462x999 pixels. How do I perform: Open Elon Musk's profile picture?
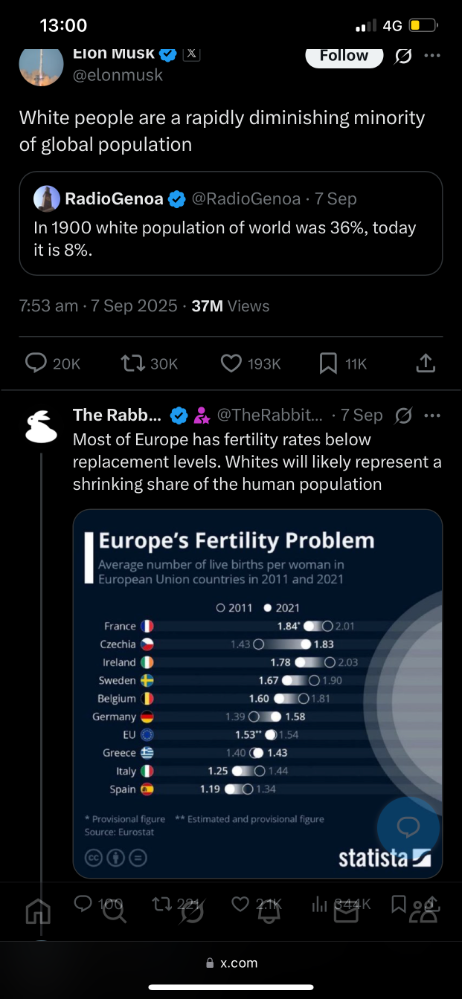[x=41, y=64]
